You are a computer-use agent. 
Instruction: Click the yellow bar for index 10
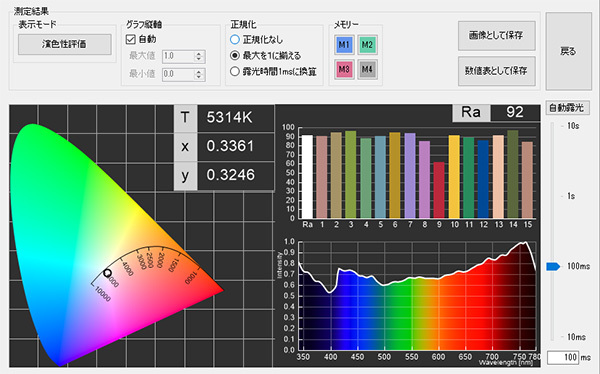(454, 176)
